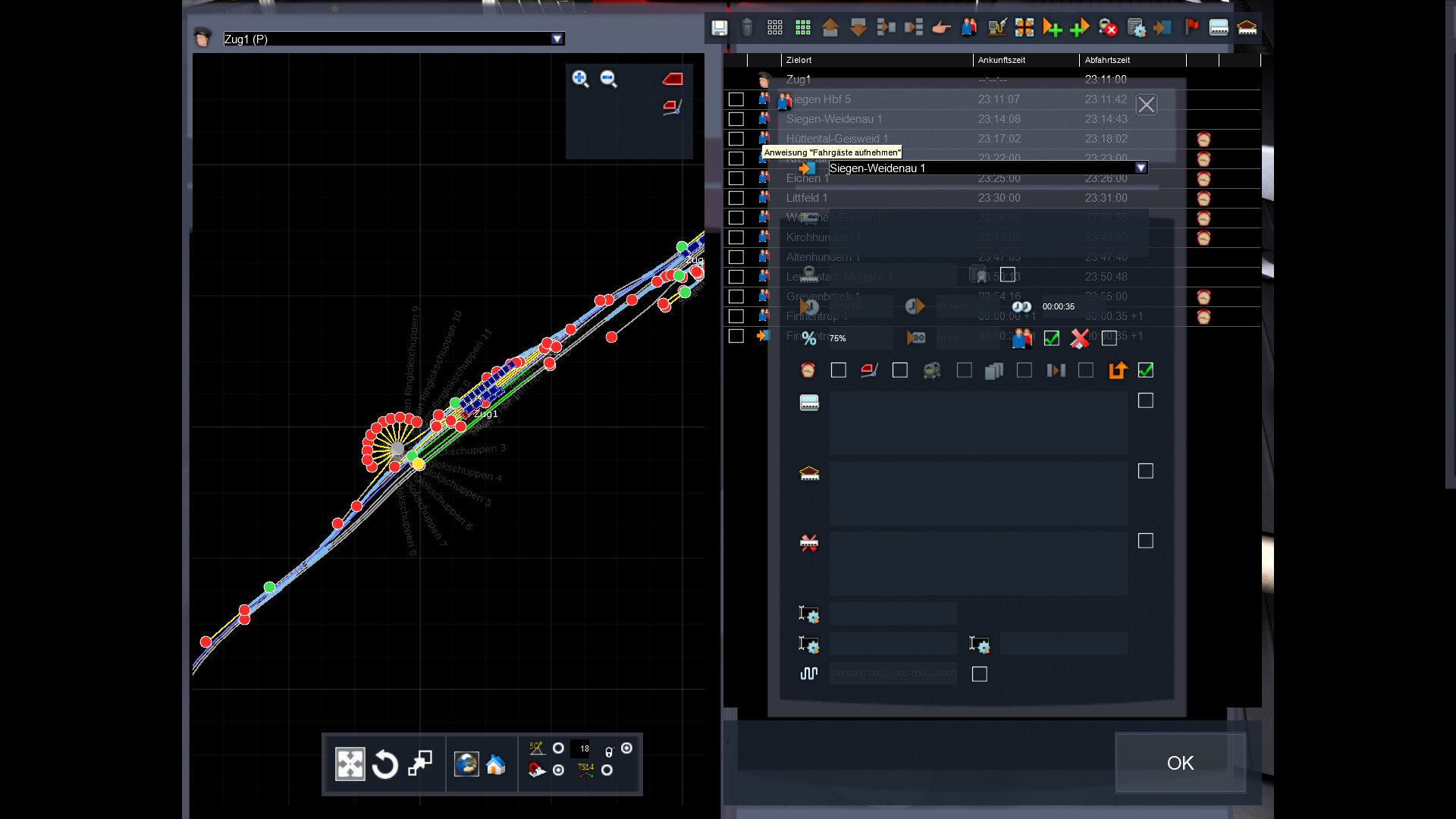Zoom in on the 2D map

click(x=580, y=79)
